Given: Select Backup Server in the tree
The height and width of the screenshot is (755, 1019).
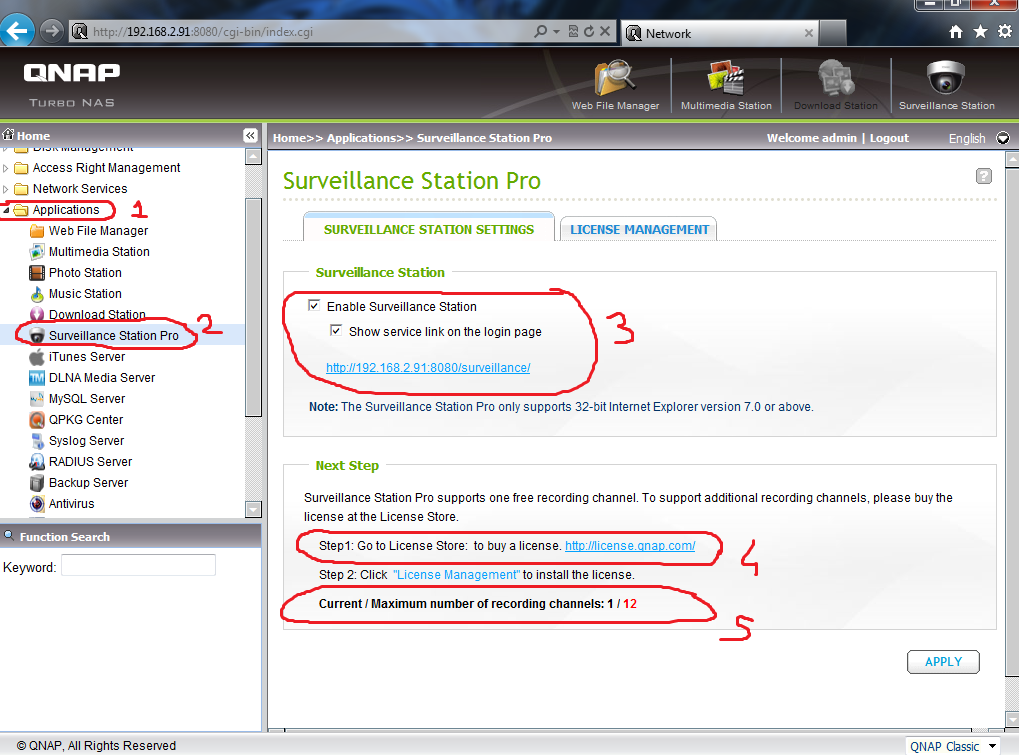Looking at the screenshot, I should (88, 483).
